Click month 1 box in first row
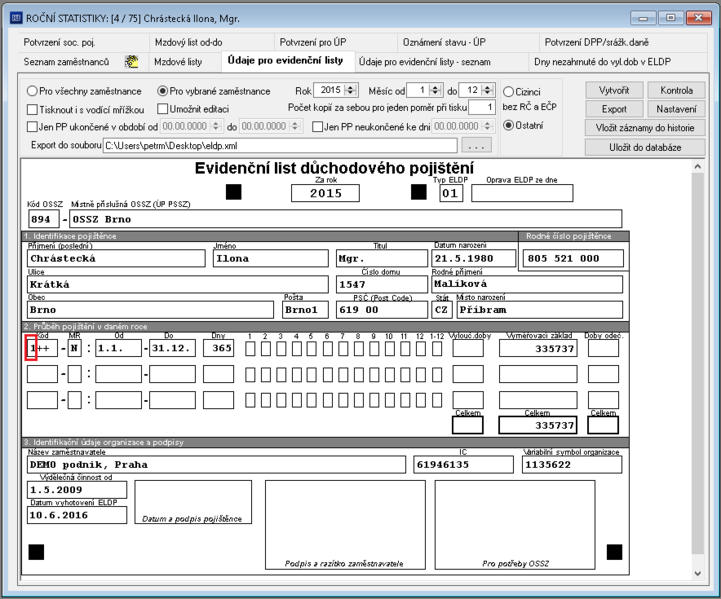This screenshot has width=721, height=599. [250, 349]
